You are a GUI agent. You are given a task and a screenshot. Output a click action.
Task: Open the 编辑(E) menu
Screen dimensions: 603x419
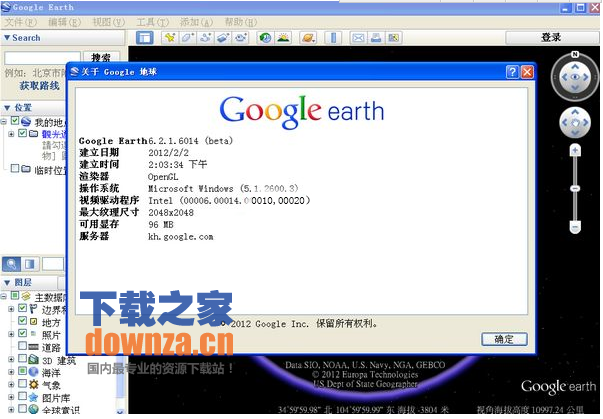[x=64, y=22]
